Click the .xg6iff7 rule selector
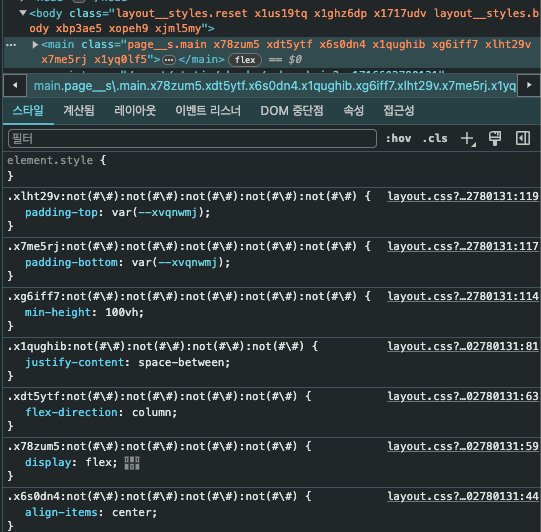Image resolution: width=541 pixels, height=532 pixels. (182, 297)
